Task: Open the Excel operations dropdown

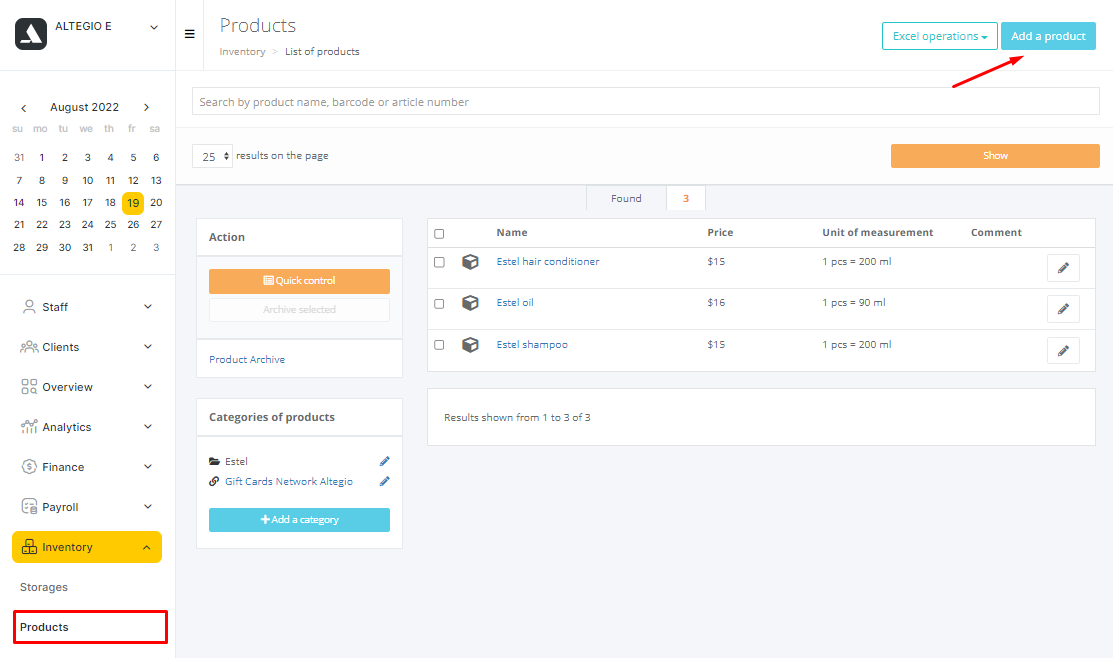Action: (940, 36)
